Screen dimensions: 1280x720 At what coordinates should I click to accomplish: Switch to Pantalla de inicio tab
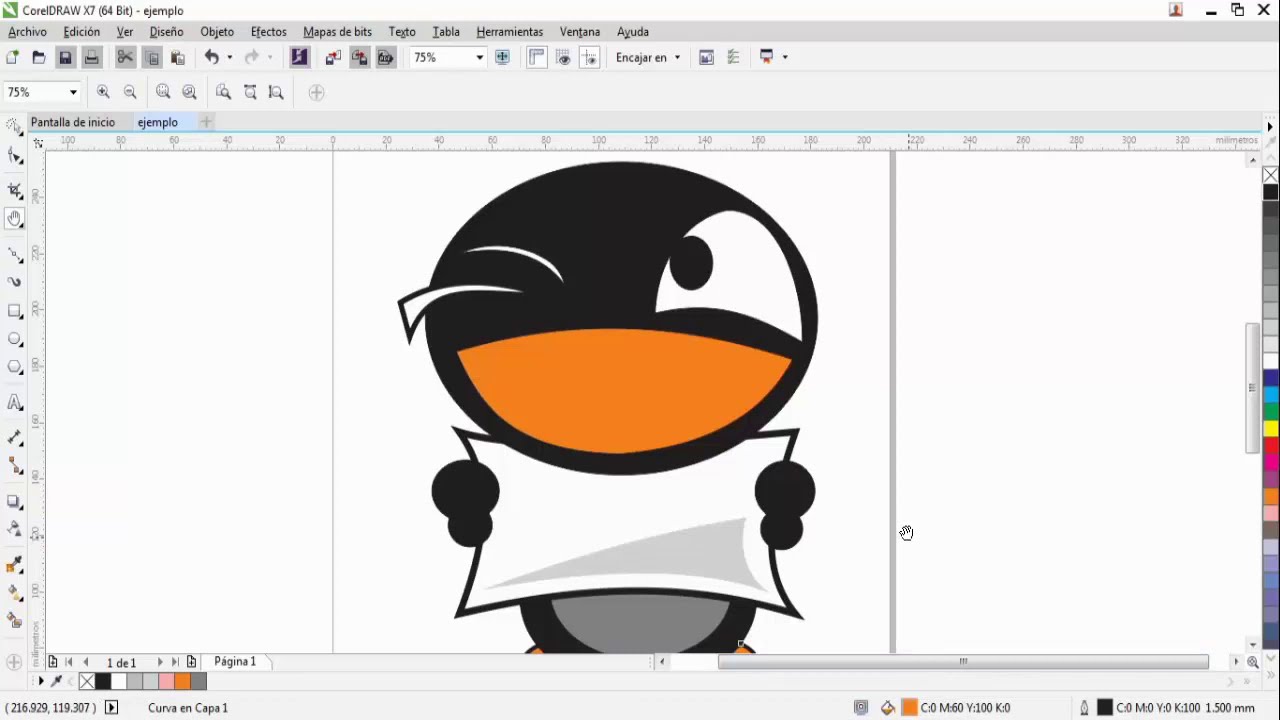72,122
